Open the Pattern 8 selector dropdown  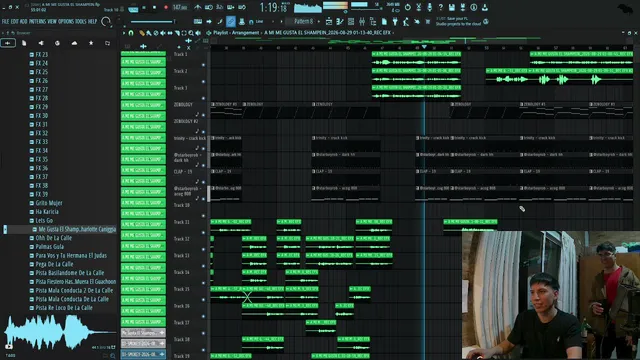point(303,21)
